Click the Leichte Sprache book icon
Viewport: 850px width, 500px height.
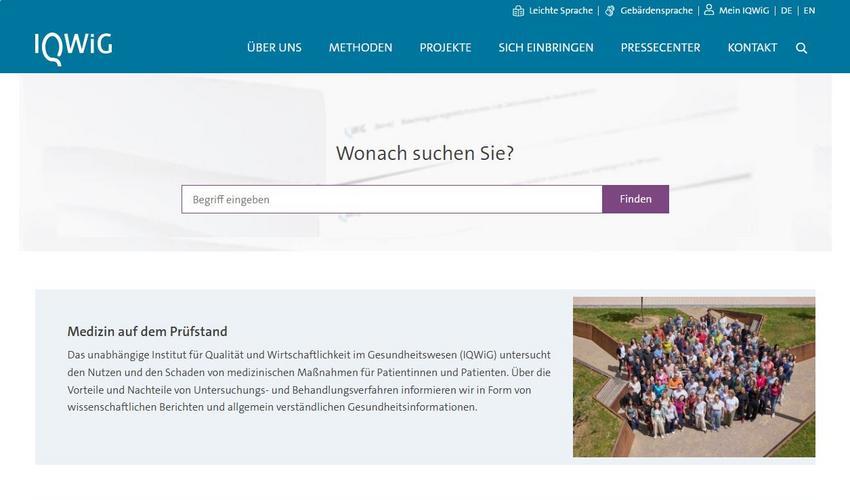coord(518,11)
